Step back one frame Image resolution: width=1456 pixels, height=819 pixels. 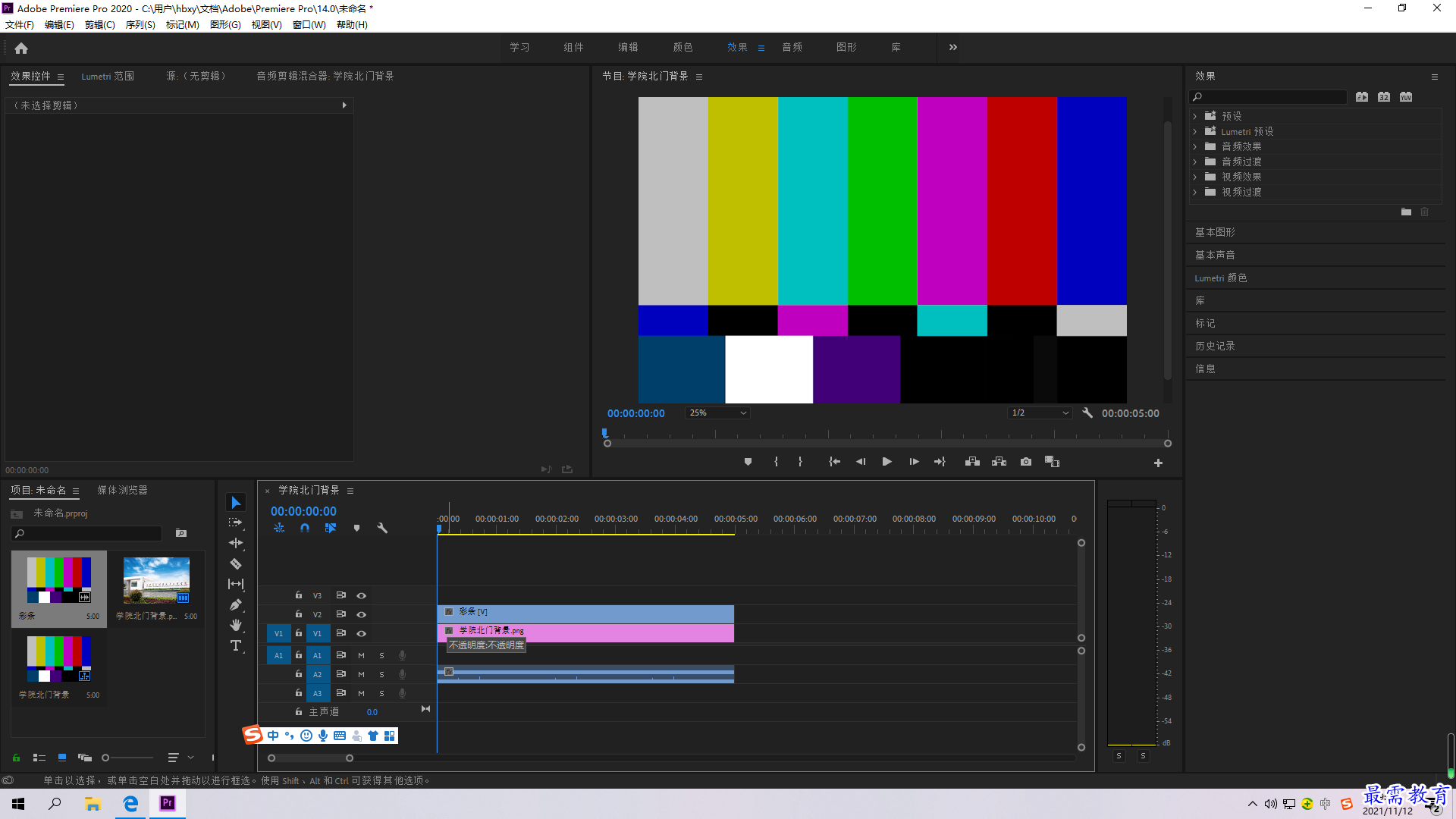pyautogui.click(x=861, y=462)
